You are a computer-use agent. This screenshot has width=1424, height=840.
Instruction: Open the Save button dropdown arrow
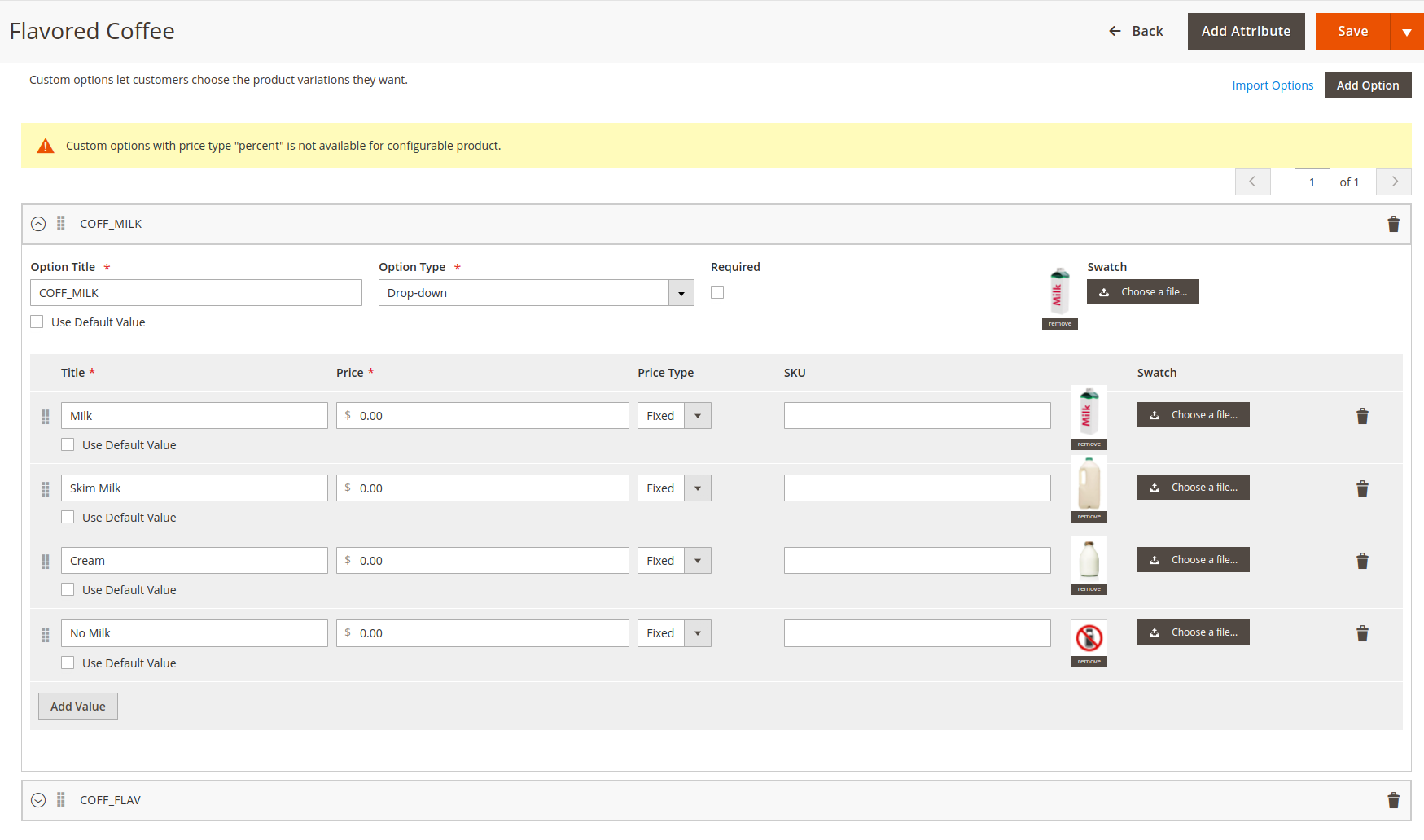[x=1406, y=32]
